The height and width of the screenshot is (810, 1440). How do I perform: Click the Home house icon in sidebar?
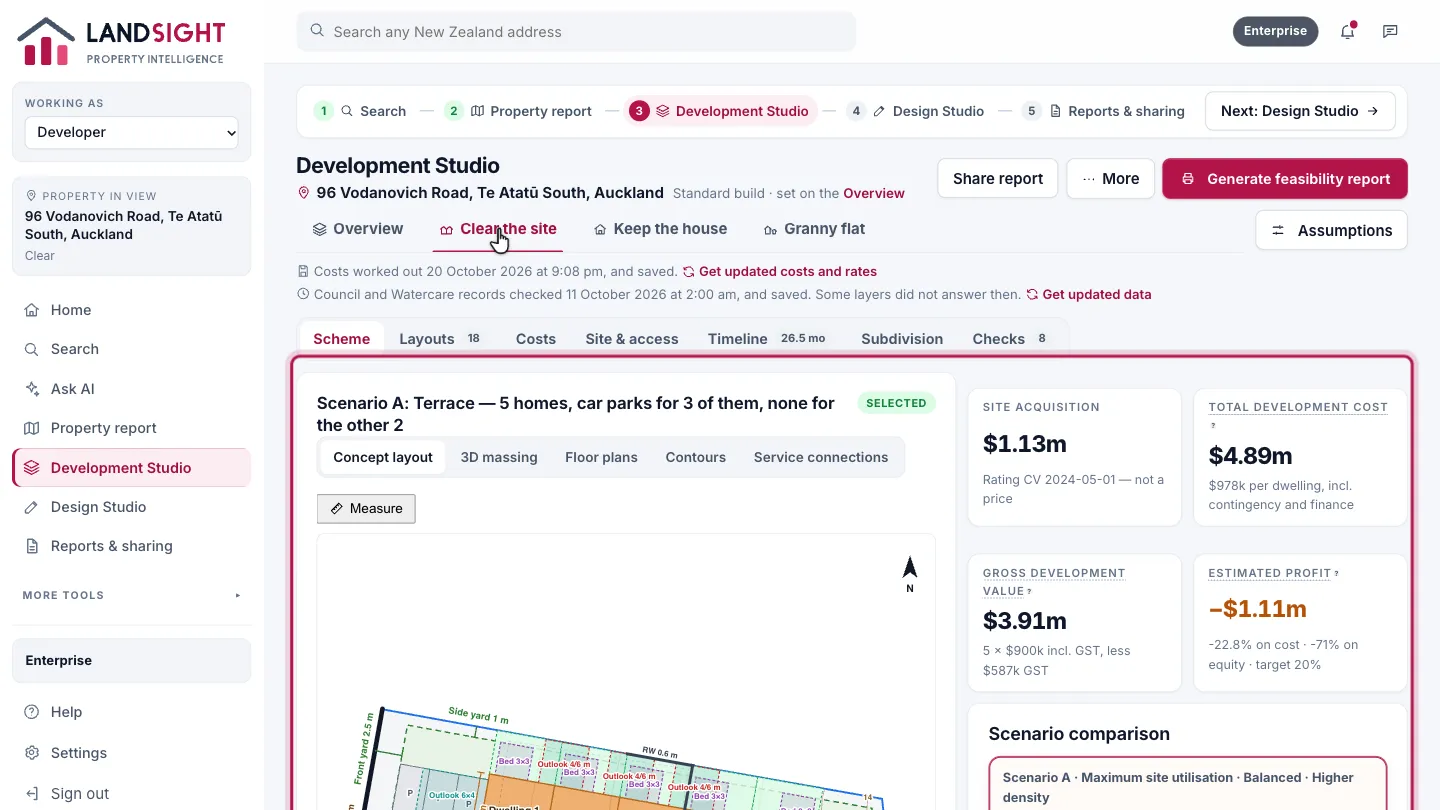coord(32,310)
